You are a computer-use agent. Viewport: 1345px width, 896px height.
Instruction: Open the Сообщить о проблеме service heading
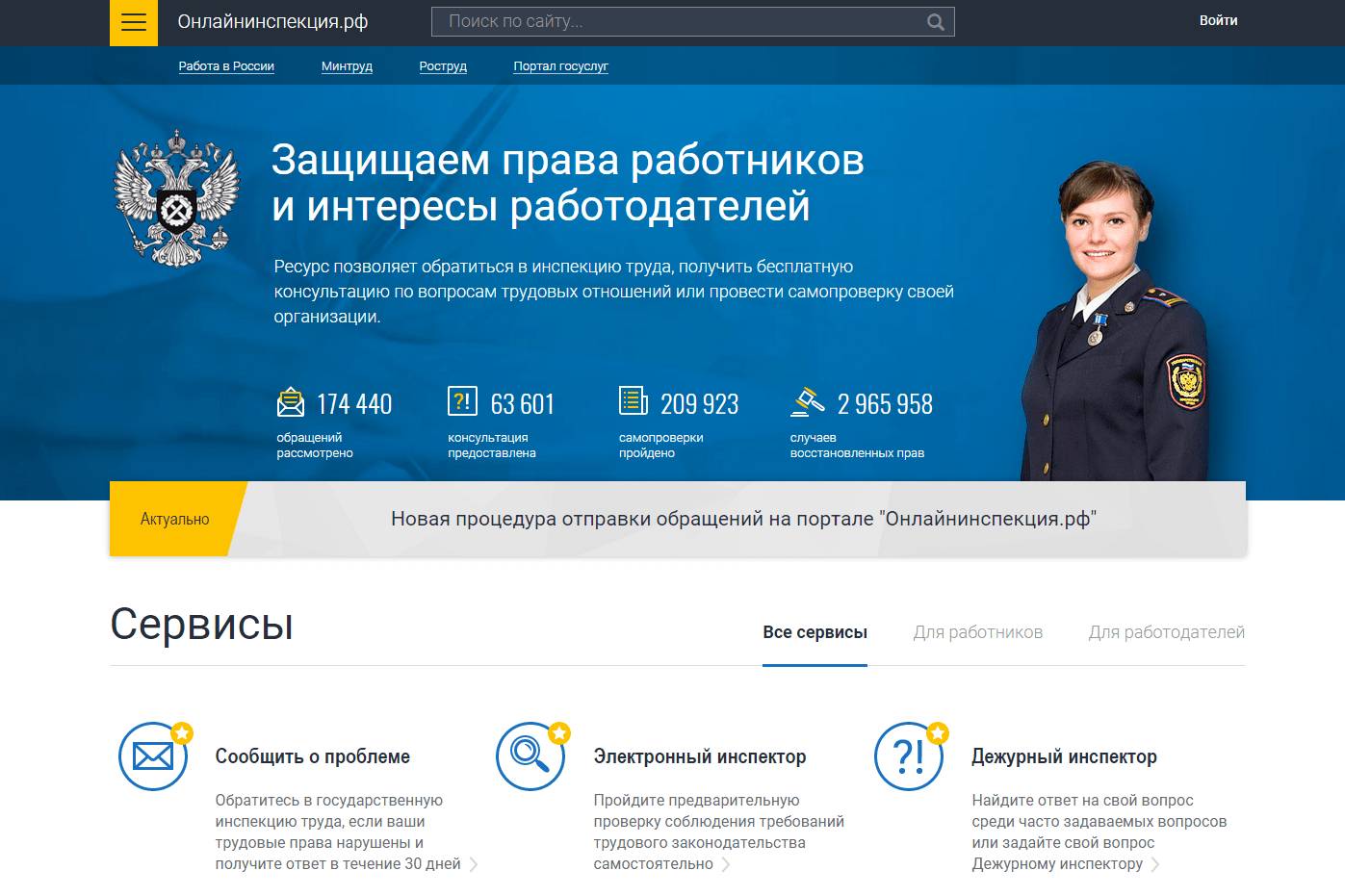point(312,756)
